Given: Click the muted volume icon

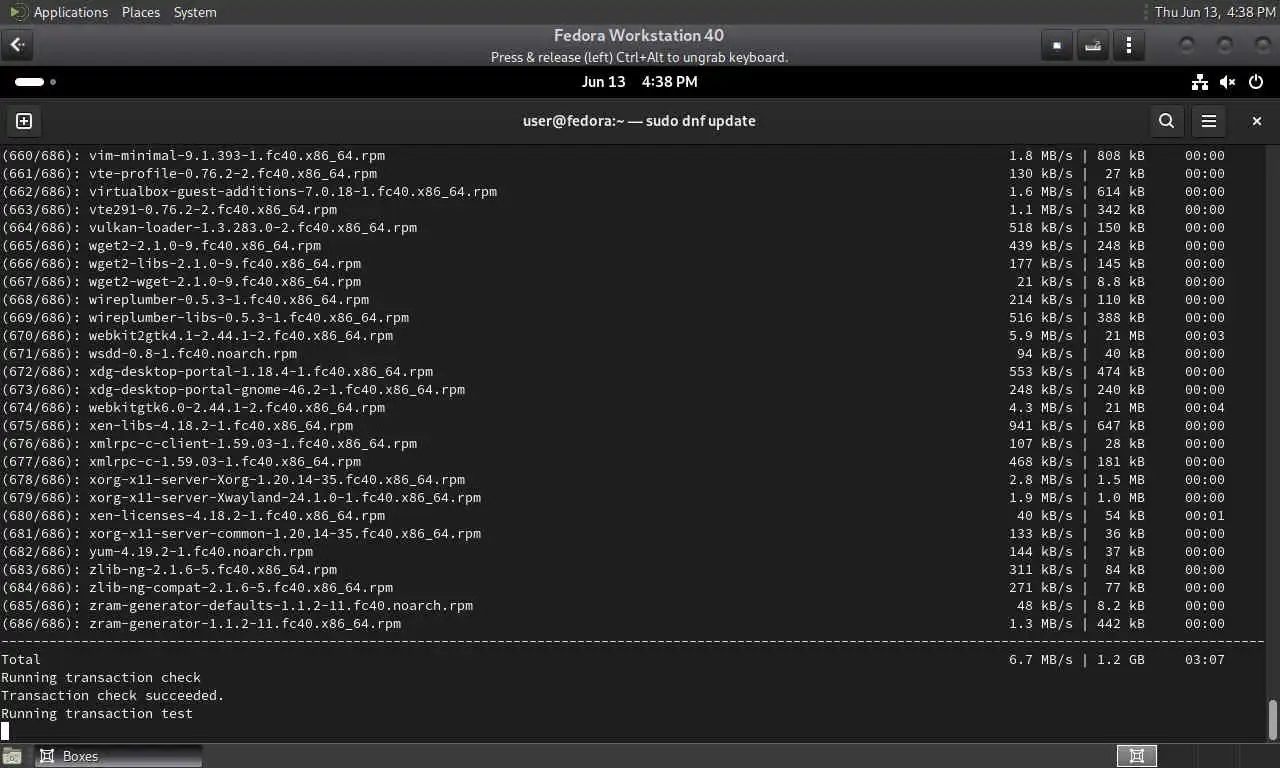Looking at the screenshot, I should [x=1228, y=82].
